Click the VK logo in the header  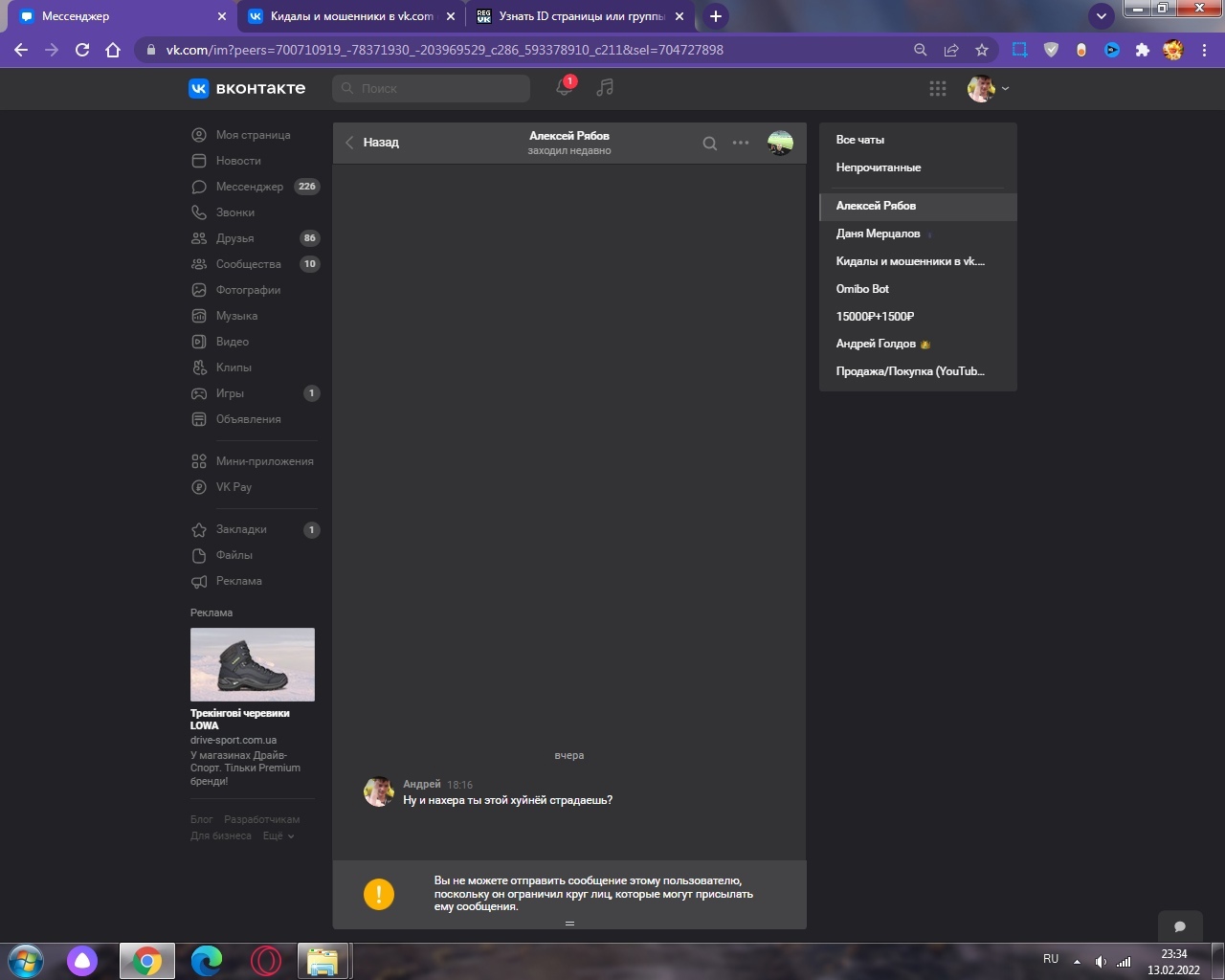coord(247,88)
